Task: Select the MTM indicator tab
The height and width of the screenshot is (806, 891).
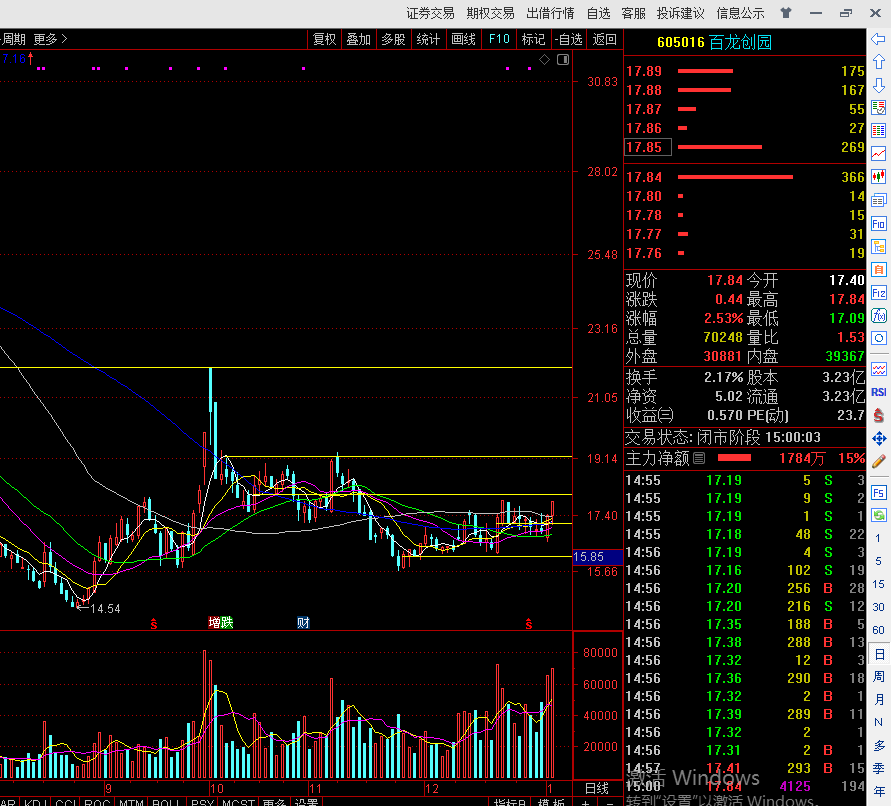Action: pyautogui.click(x=131, y=802)
